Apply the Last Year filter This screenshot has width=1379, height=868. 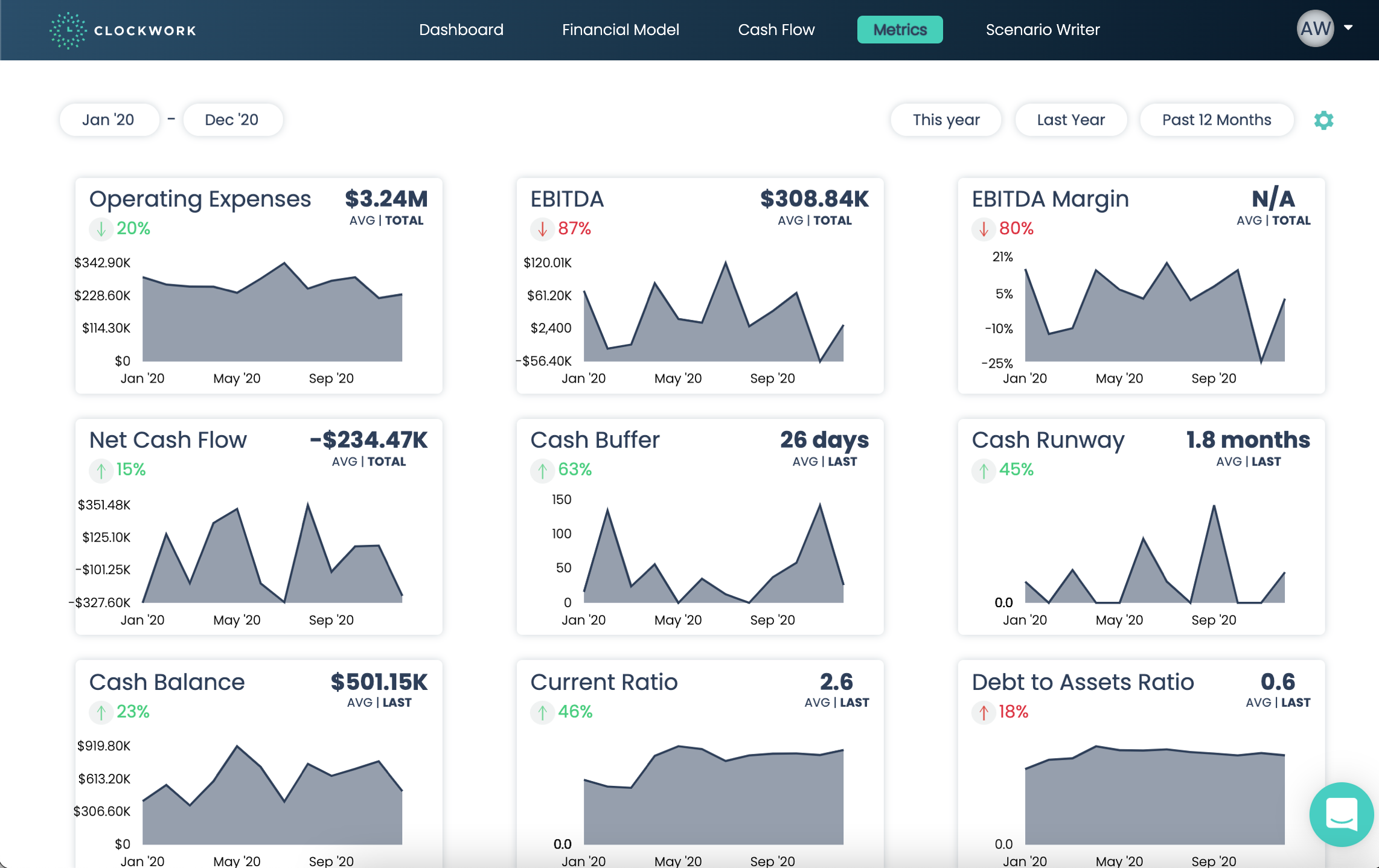pos(1070,120)
